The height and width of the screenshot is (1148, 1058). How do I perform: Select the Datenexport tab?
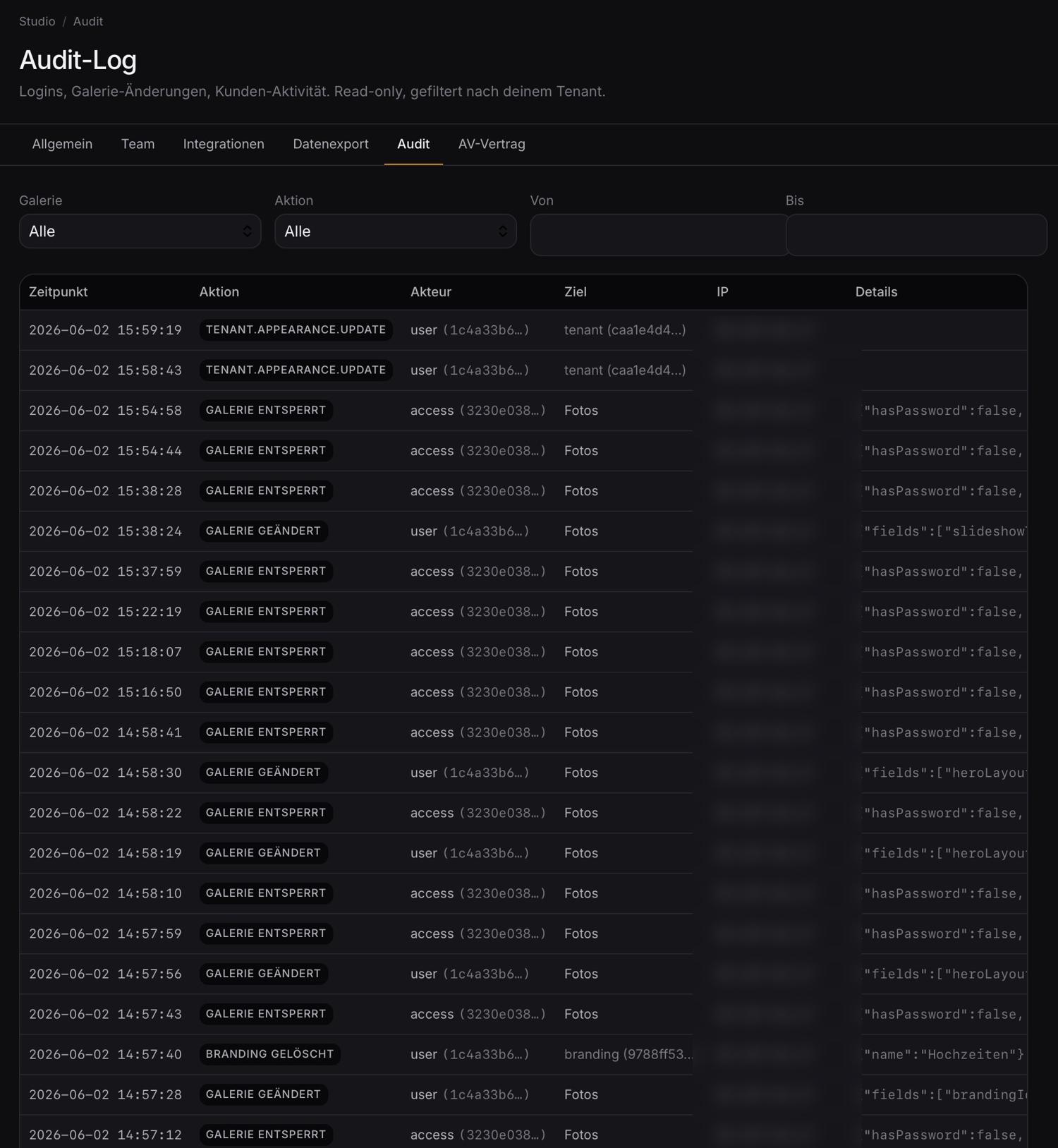tap(331, 144)
